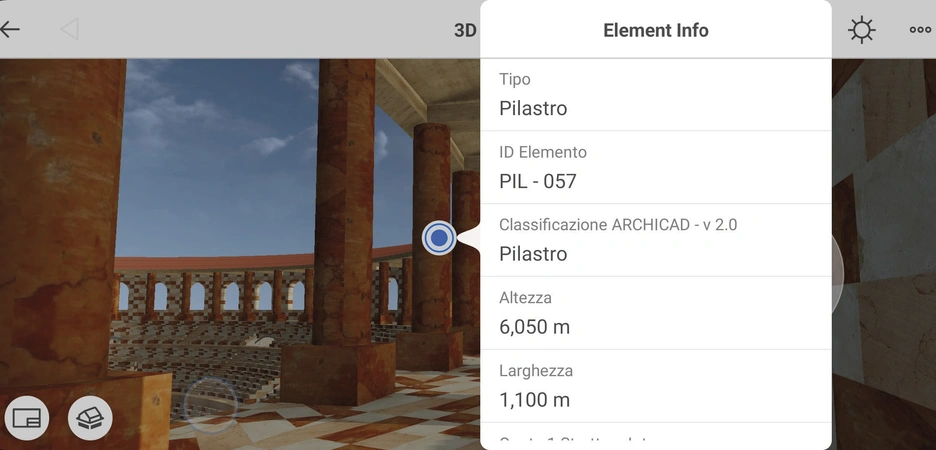This screenshot has height=450, width=936.
Task: Tap the blue element selection marker
Action: coord(439,238)
